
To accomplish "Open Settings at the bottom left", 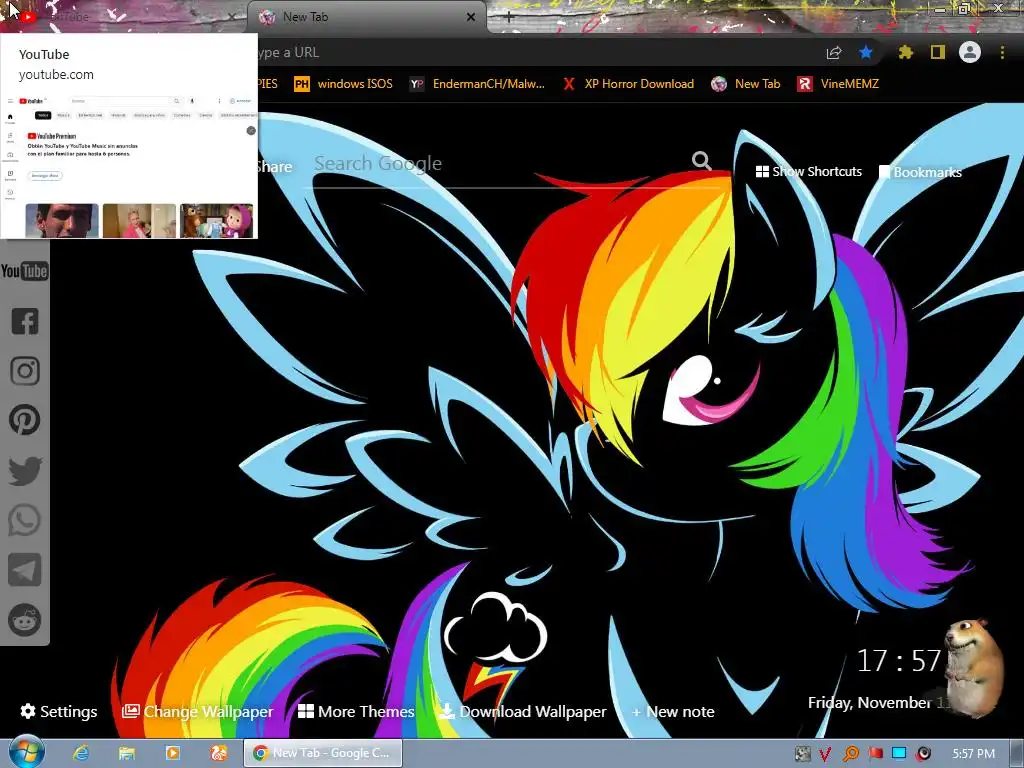I will [x=59, y=711].
